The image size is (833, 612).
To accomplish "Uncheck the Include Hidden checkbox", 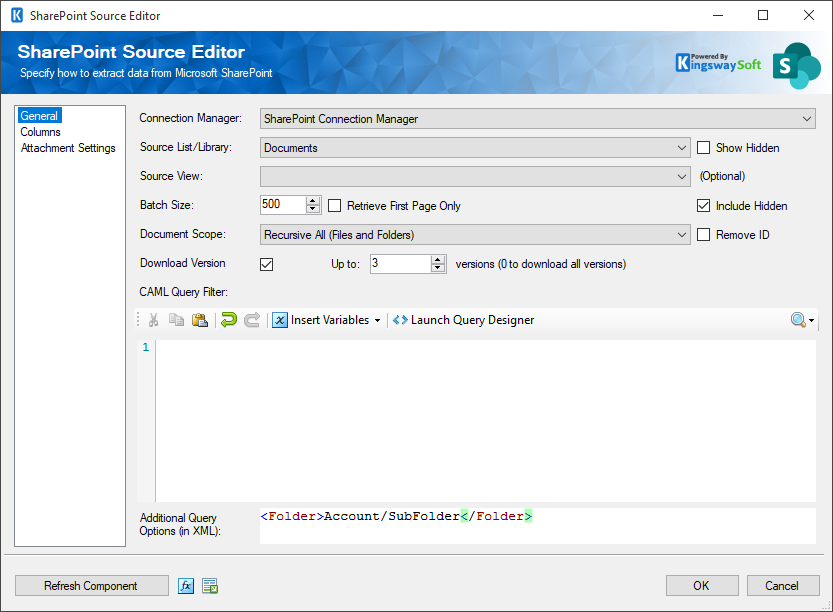I will tap(703, 206).
